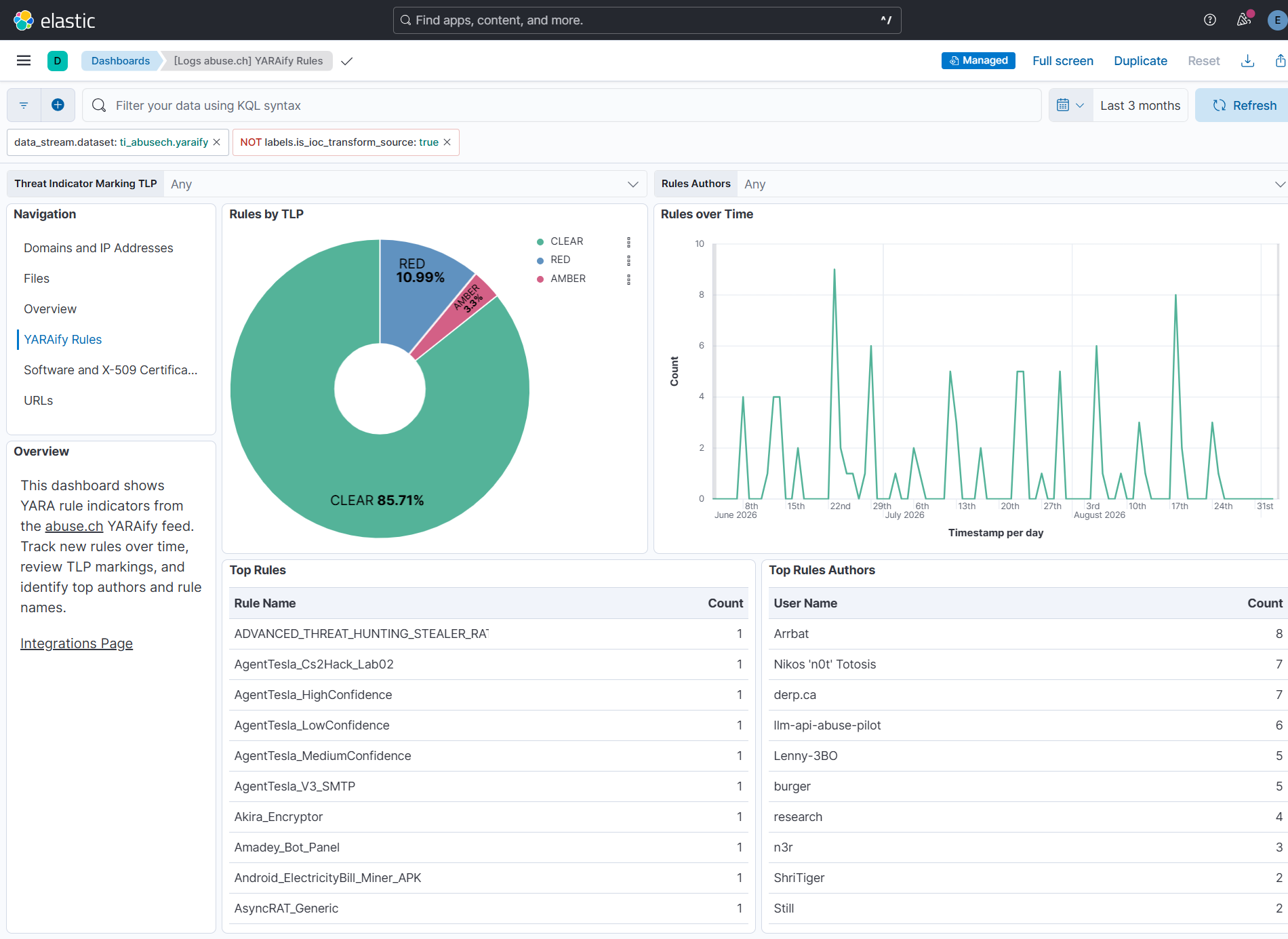Focus the global search bar
This screenshot has height=939, width=1288.
click(647, 20)
